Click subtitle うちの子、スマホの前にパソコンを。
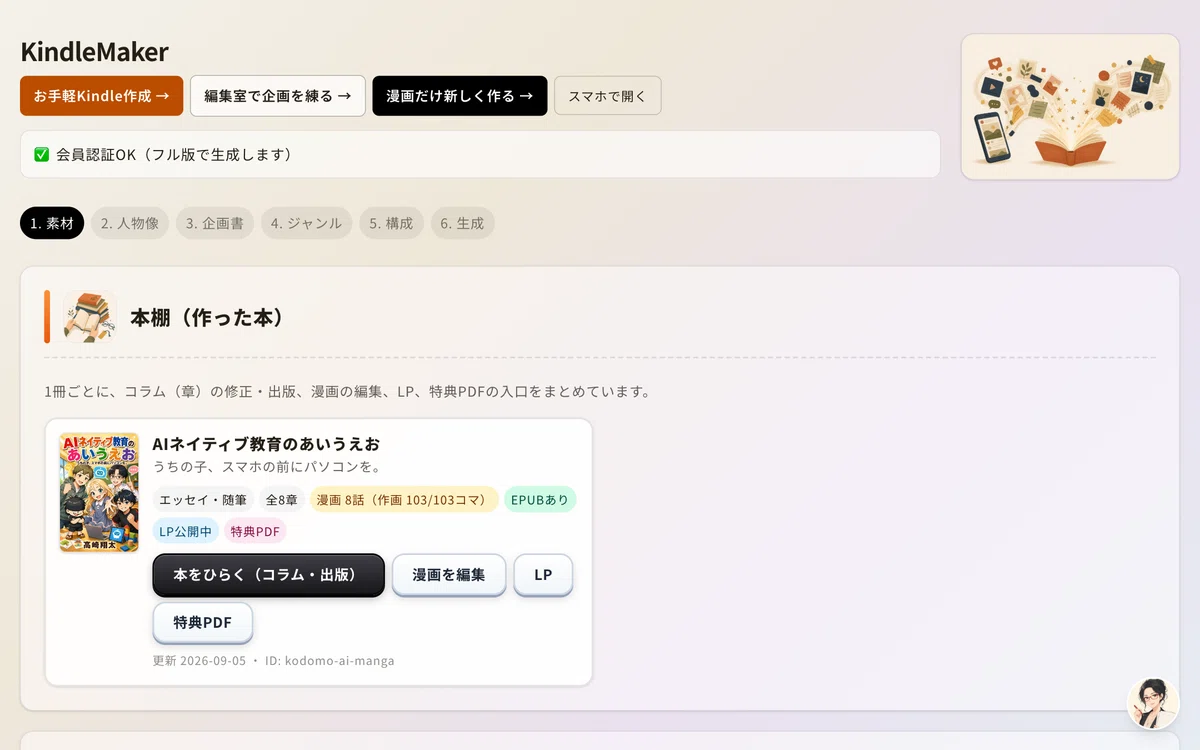 pyautogui.click(x=268, y=467)
